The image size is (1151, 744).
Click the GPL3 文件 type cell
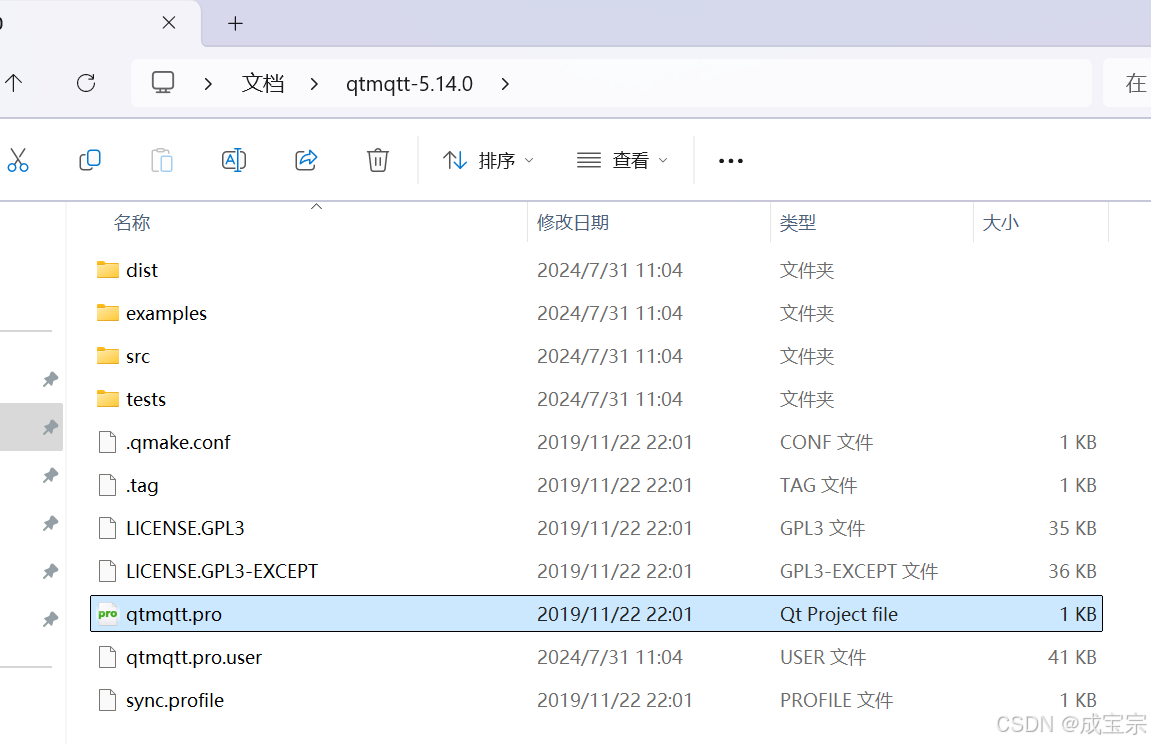pyautogui.click(x=822, y=528)
